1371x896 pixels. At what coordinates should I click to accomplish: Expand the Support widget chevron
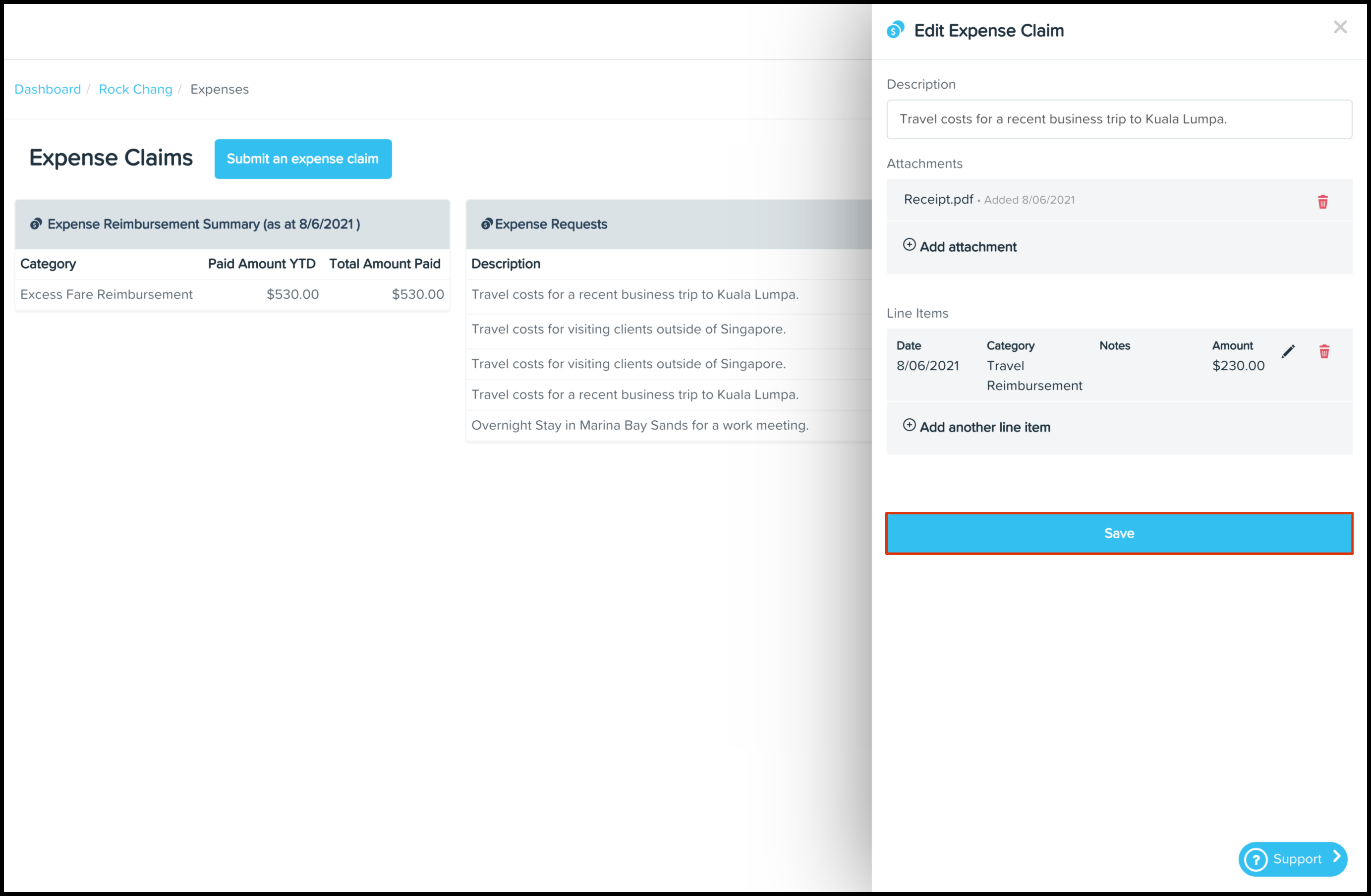point(1337,857)
